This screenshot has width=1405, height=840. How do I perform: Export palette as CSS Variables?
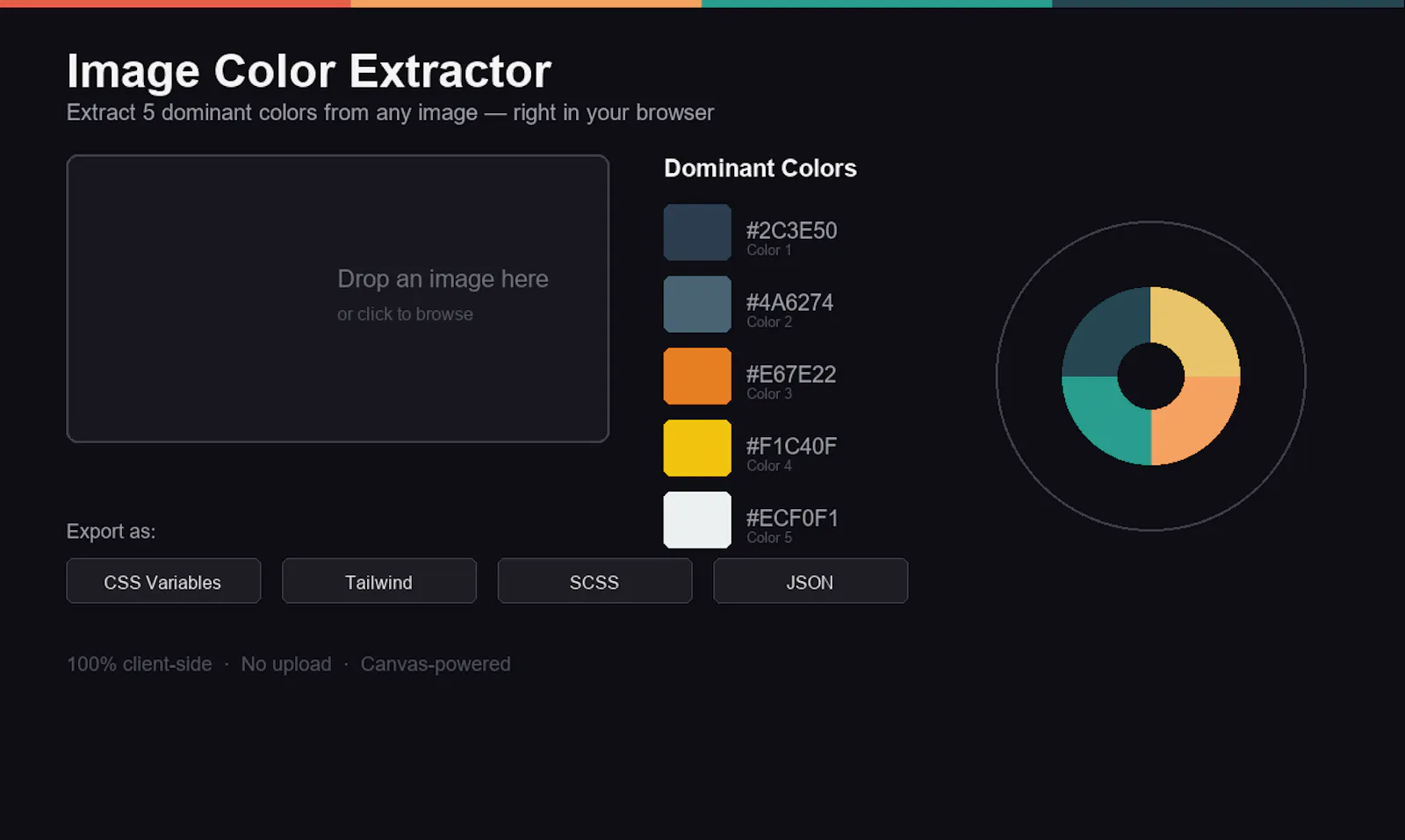pos(163,581)
